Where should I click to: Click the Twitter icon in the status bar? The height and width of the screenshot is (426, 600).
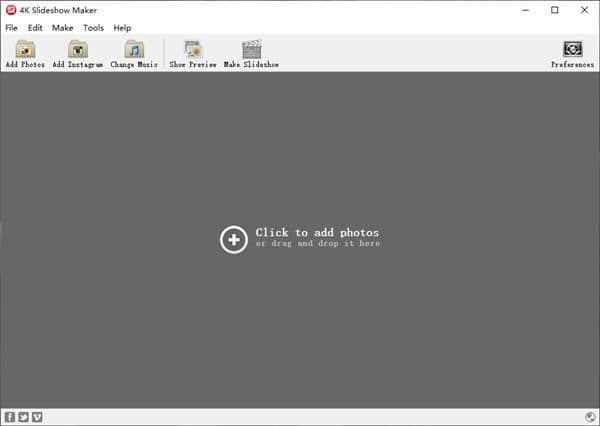pyautogui.click(x=24, y=417)
